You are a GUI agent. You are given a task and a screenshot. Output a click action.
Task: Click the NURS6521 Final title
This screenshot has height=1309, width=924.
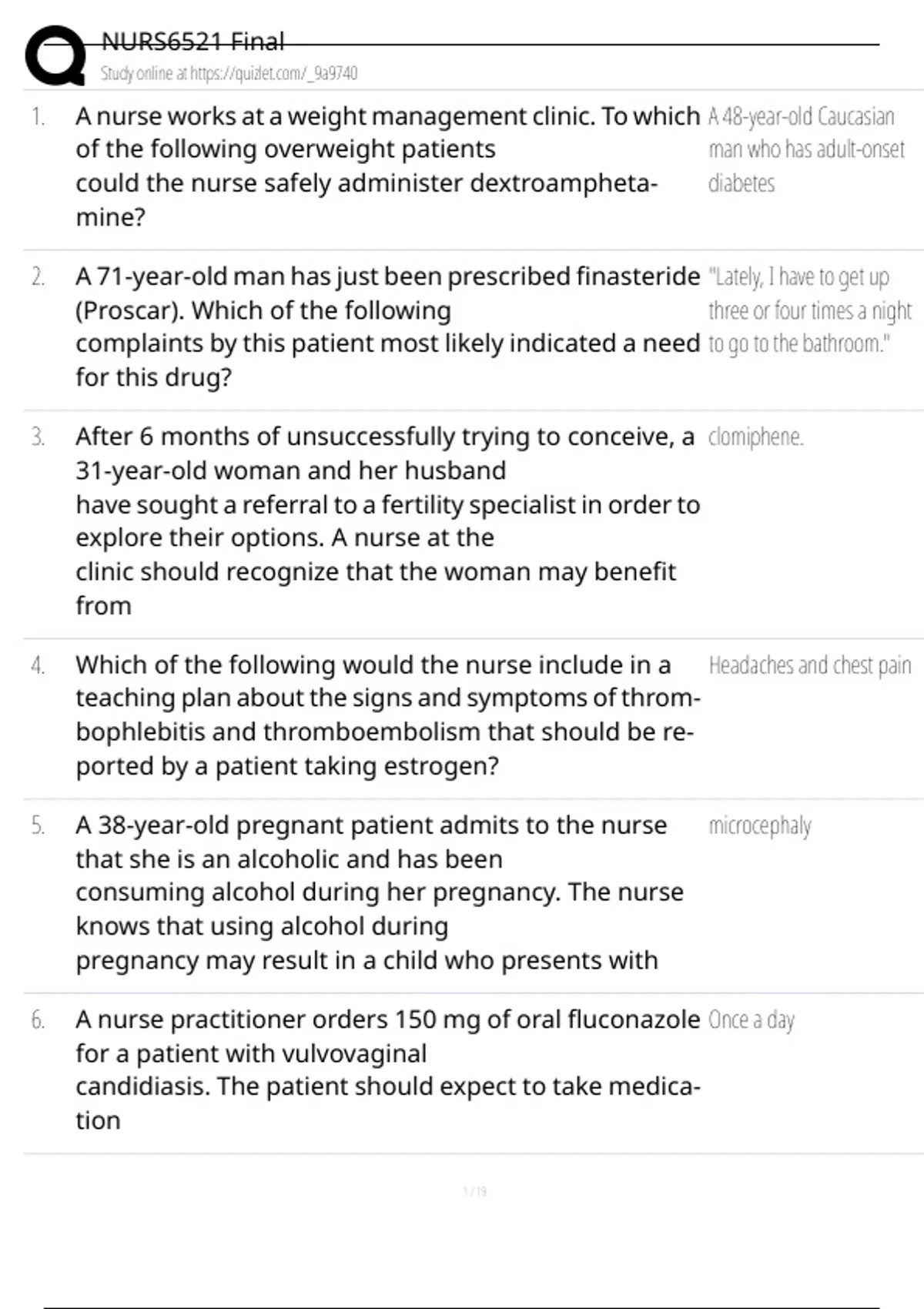(192, 42)
